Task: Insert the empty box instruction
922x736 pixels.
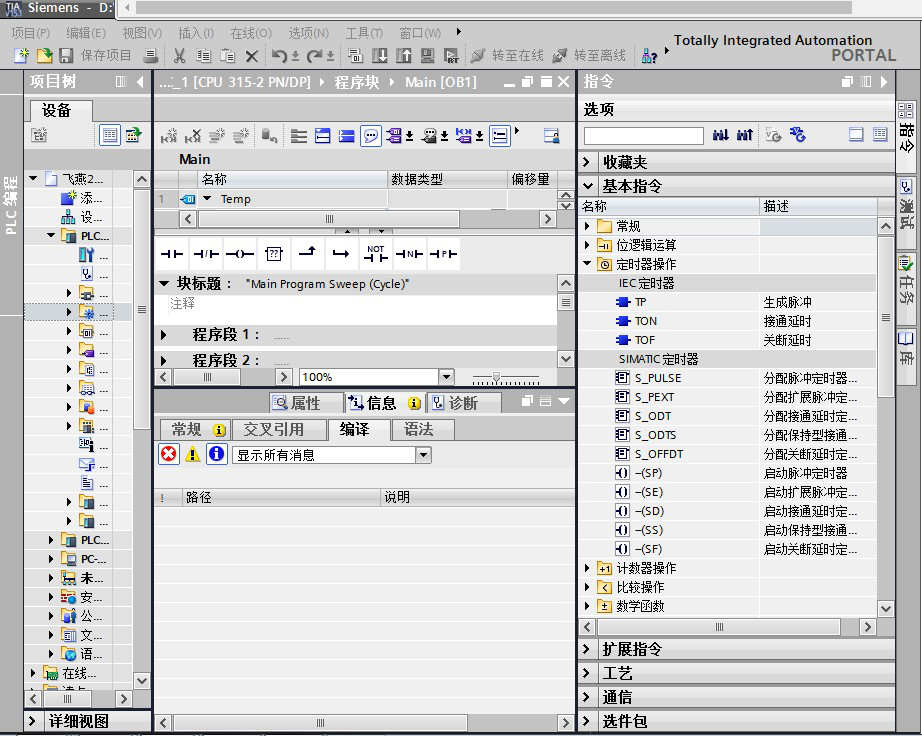Action: click(274, 254)
